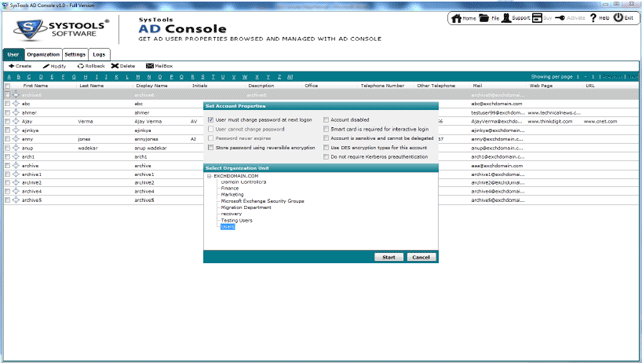Viewport: 642px width, 363px height.
Task: Open the Support option
Action: tap(515, 18)
